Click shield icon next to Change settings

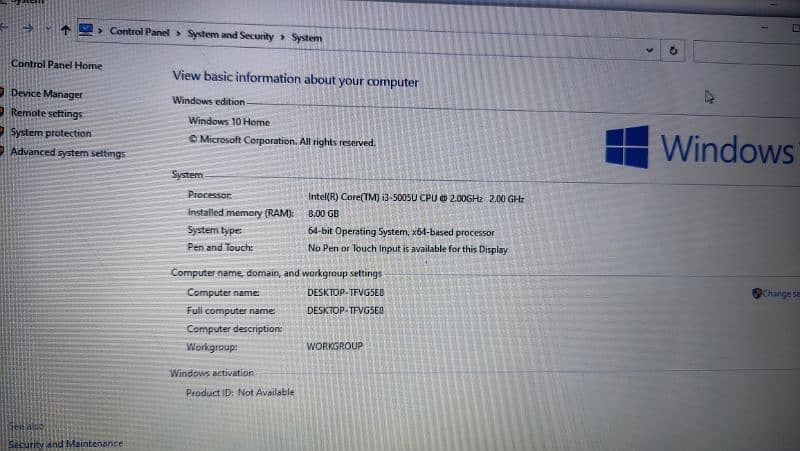coord(757,293)
